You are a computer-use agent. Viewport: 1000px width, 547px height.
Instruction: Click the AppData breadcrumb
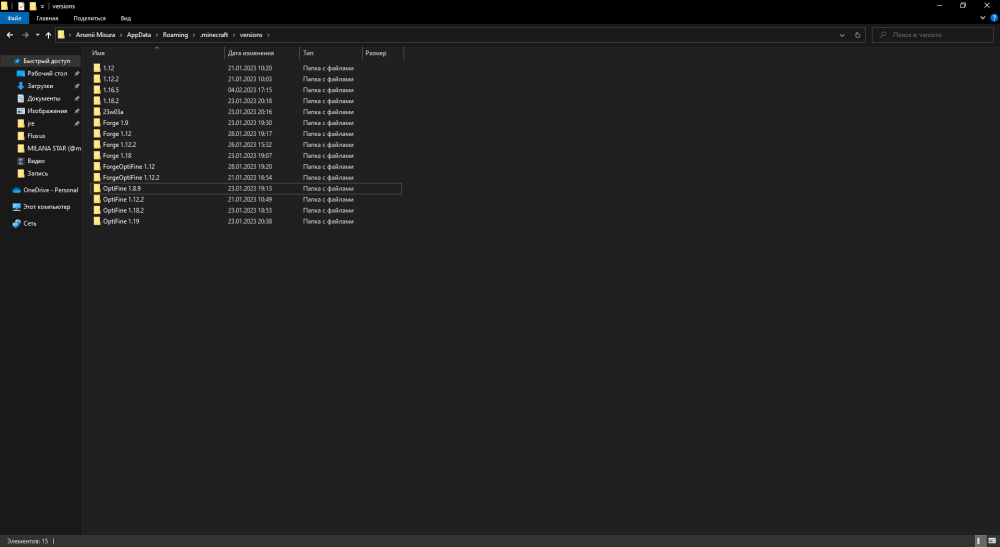[x=139, y=35]
